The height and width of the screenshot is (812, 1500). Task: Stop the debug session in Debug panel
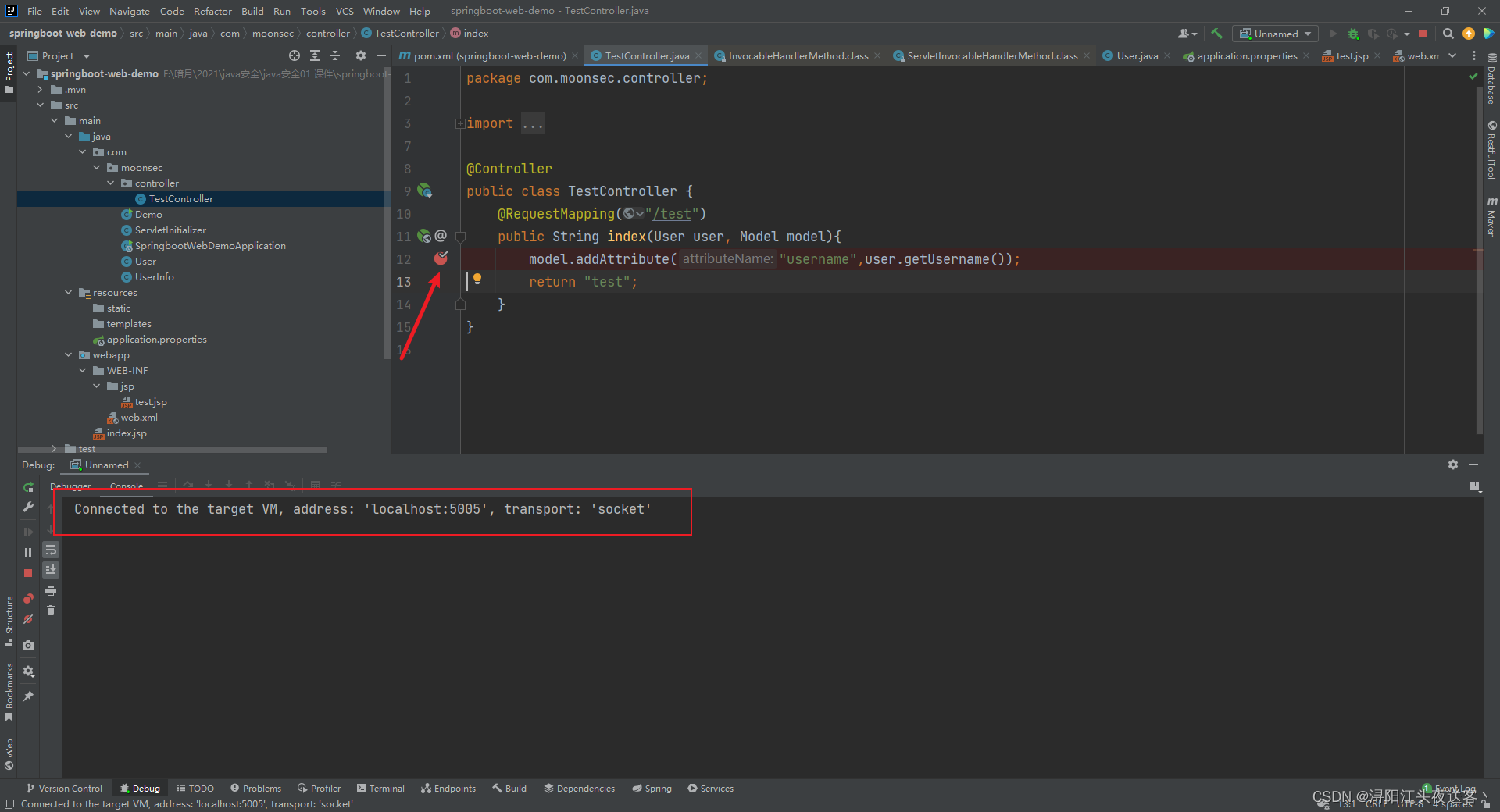[28, 572]
